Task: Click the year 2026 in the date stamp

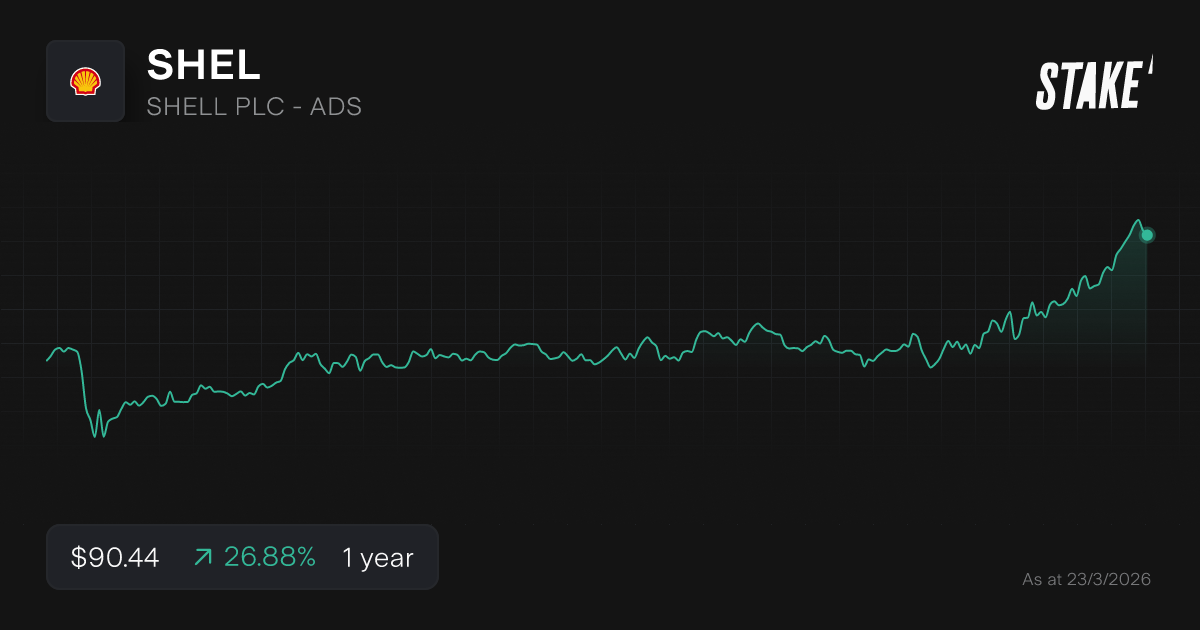Action: 1131,579
